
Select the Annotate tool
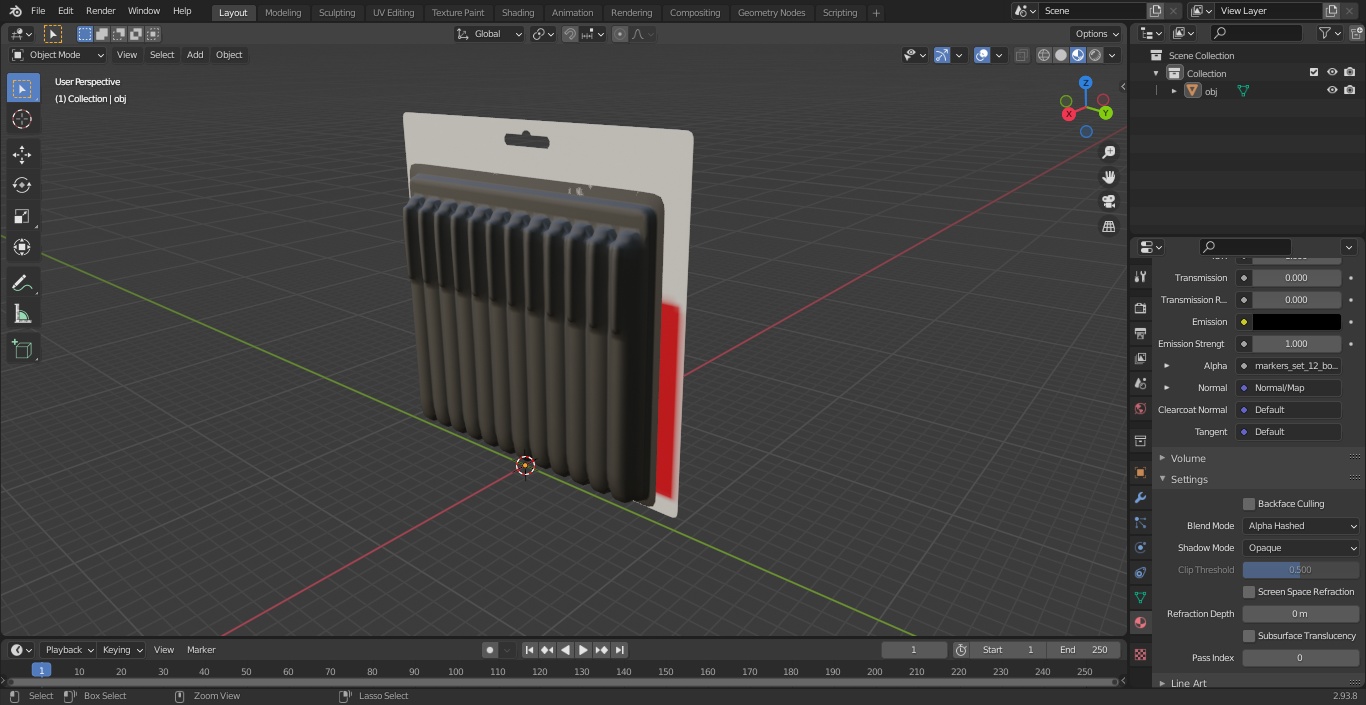[x=22, y=284]
